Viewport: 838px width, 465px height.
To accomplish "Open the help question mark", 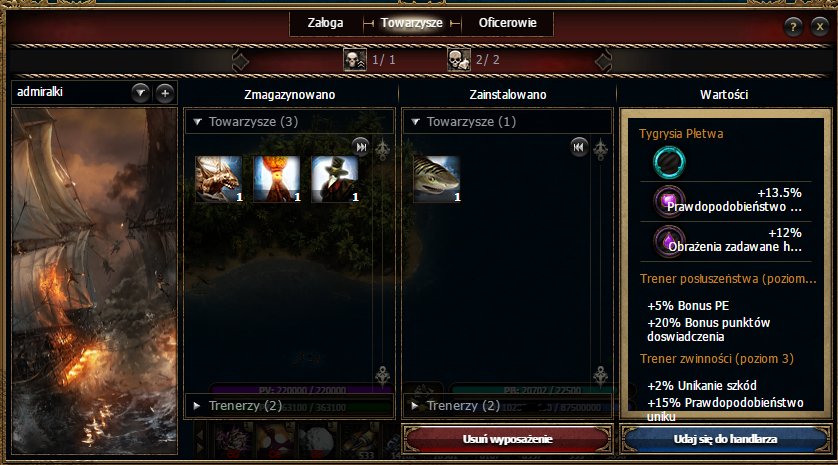I will pos(793,26).
